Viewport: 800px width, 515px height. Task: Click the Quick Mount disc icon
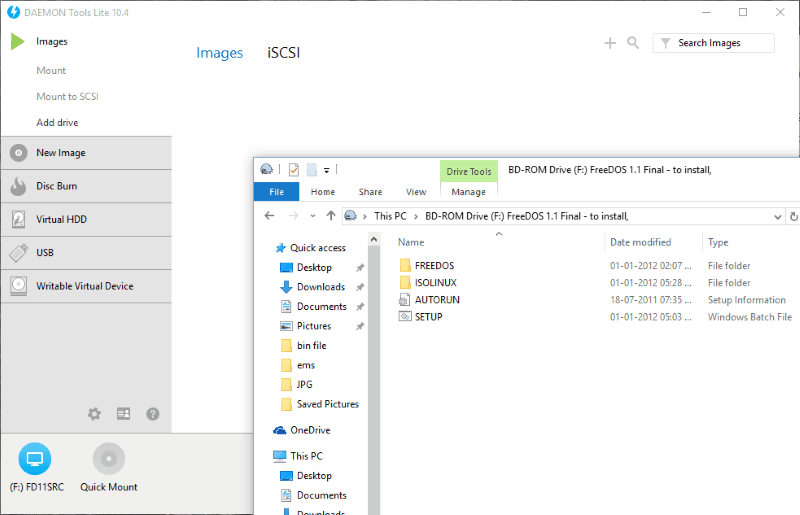(109, 458)
